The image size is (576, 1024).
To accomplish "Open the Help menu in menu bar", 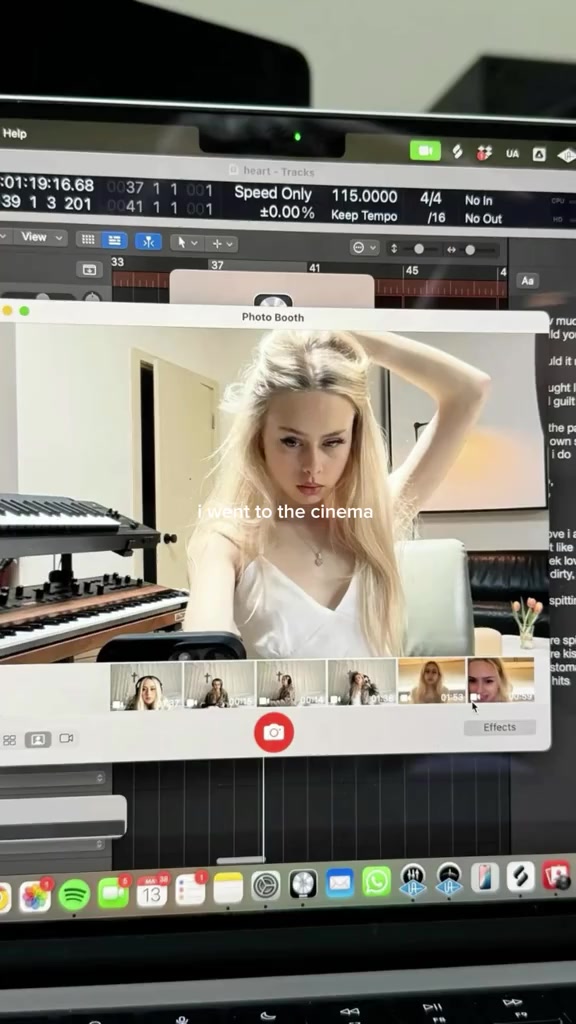I will pyautogui.click(x=14, y=133).
